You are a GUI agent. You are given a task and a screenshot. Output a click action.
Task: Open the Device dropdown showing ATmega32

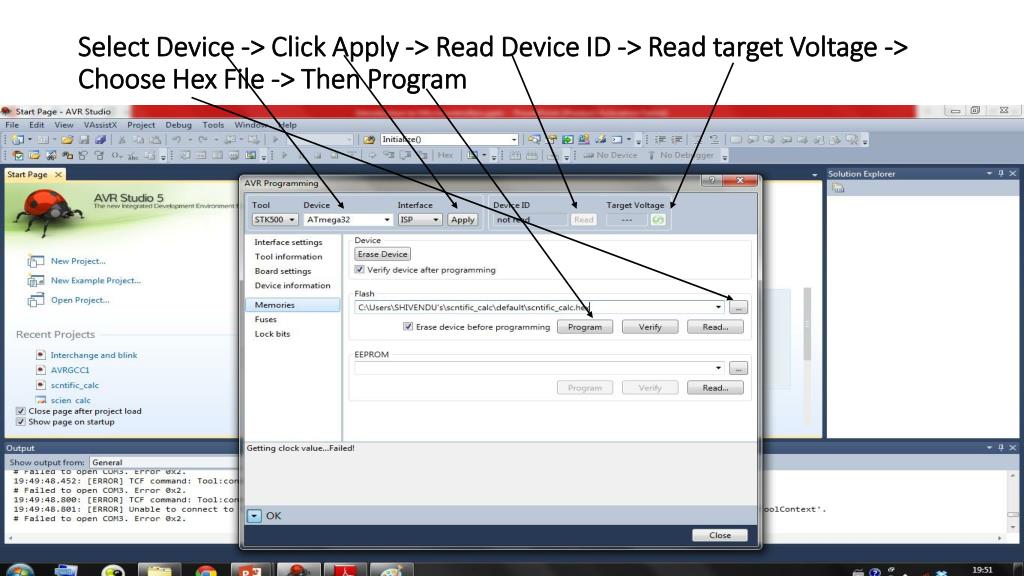point(348,220)
